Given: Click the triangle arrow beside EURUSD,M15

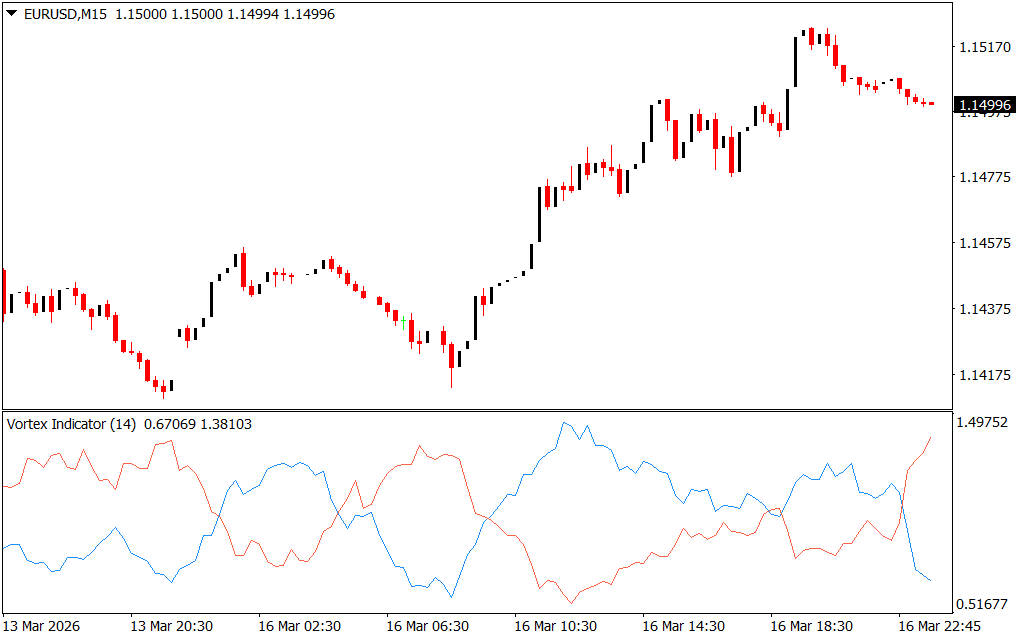Looking at the screenshot, I should (x=11, y=14).
